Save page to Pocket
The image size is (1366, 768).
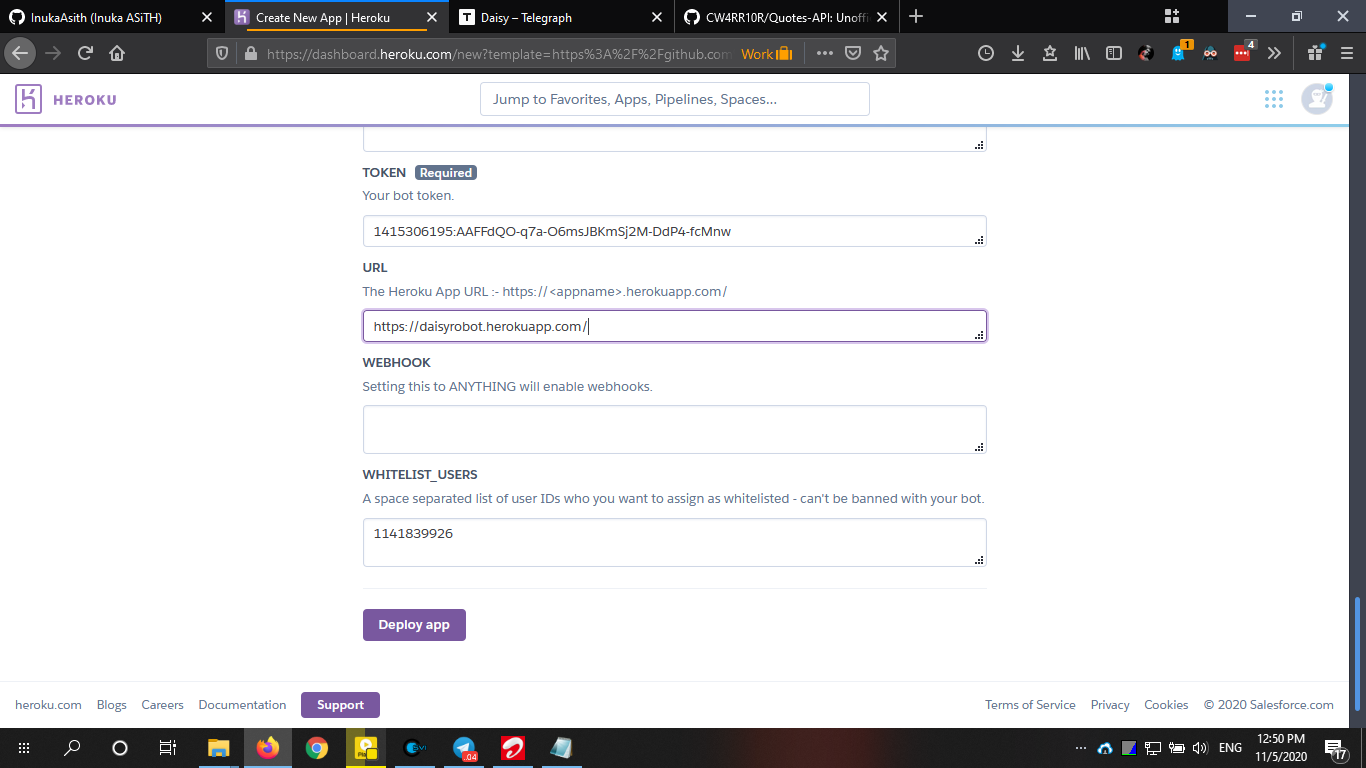[853, 54]
